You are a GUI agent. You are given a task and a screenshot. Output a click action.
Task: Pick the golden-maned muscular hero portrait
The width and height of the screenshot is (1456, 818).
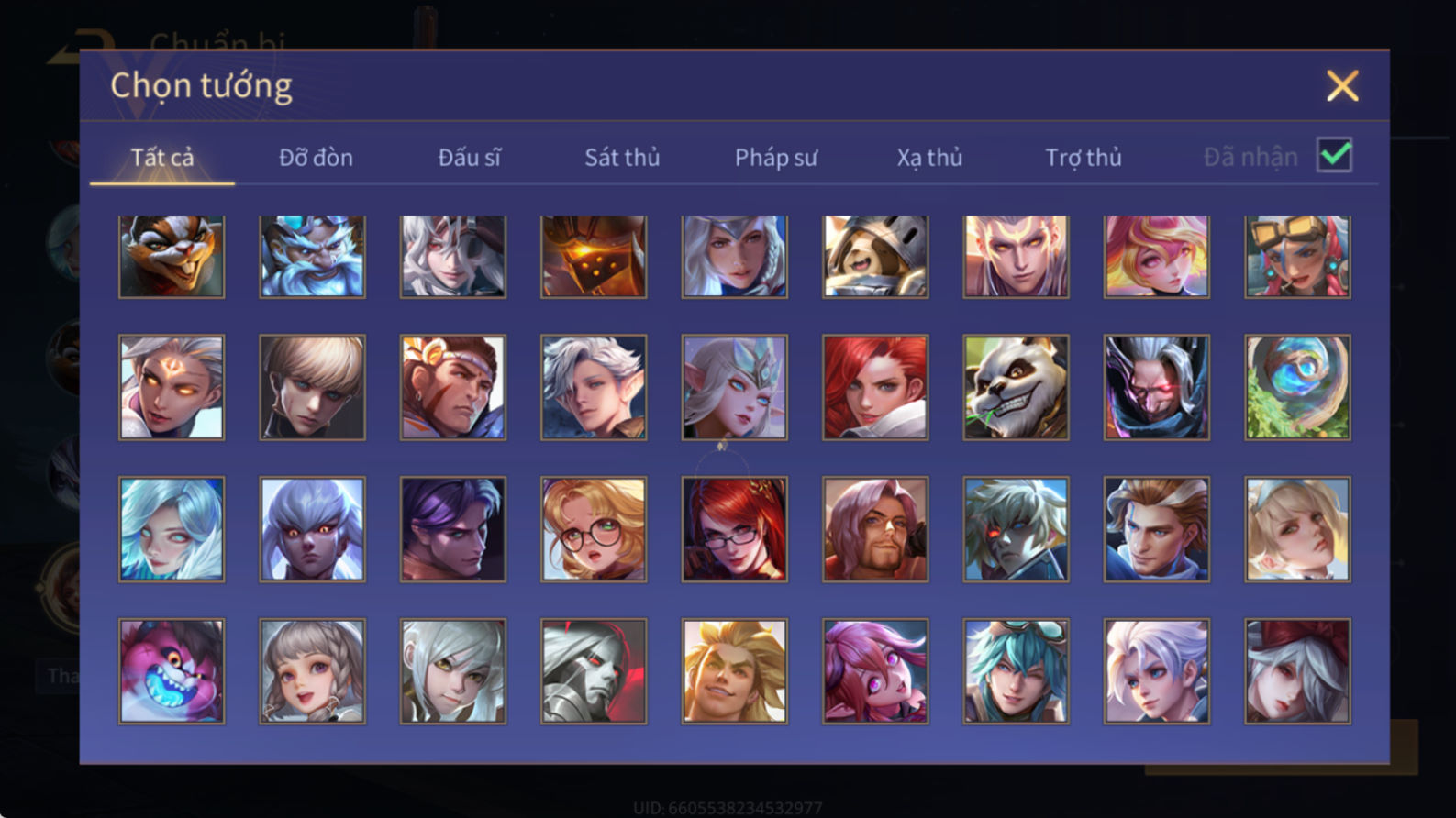coord(734,671)
